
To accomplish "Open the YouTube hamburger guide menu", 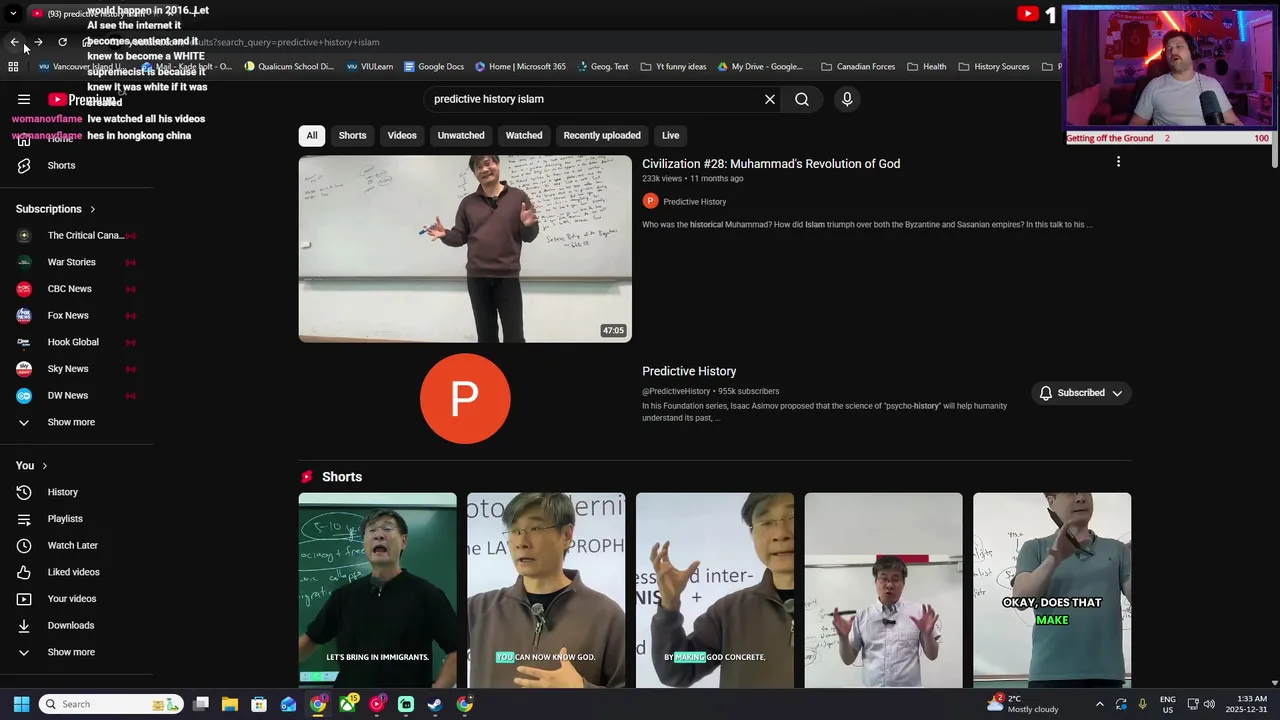I will pyautogui.click(x=24, y=99).
